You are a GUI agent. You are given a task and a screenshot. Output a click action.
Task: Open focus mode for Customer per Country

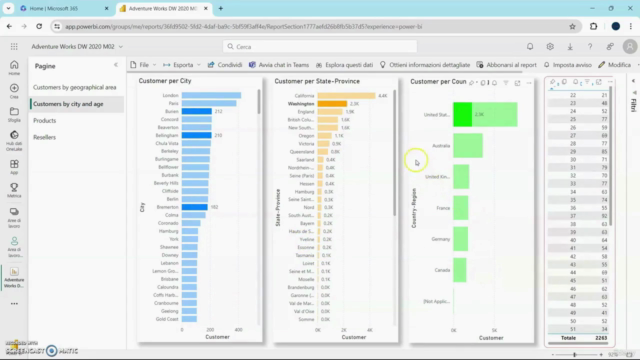[x=517, y=83]
